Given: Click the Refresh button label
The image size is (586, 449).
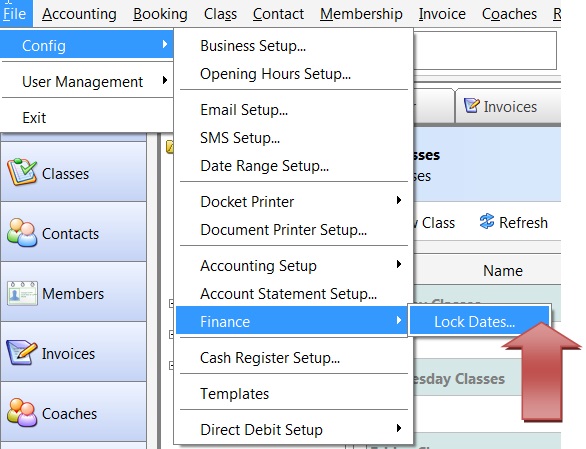Looking at the screenshot, I should (523, 222).
